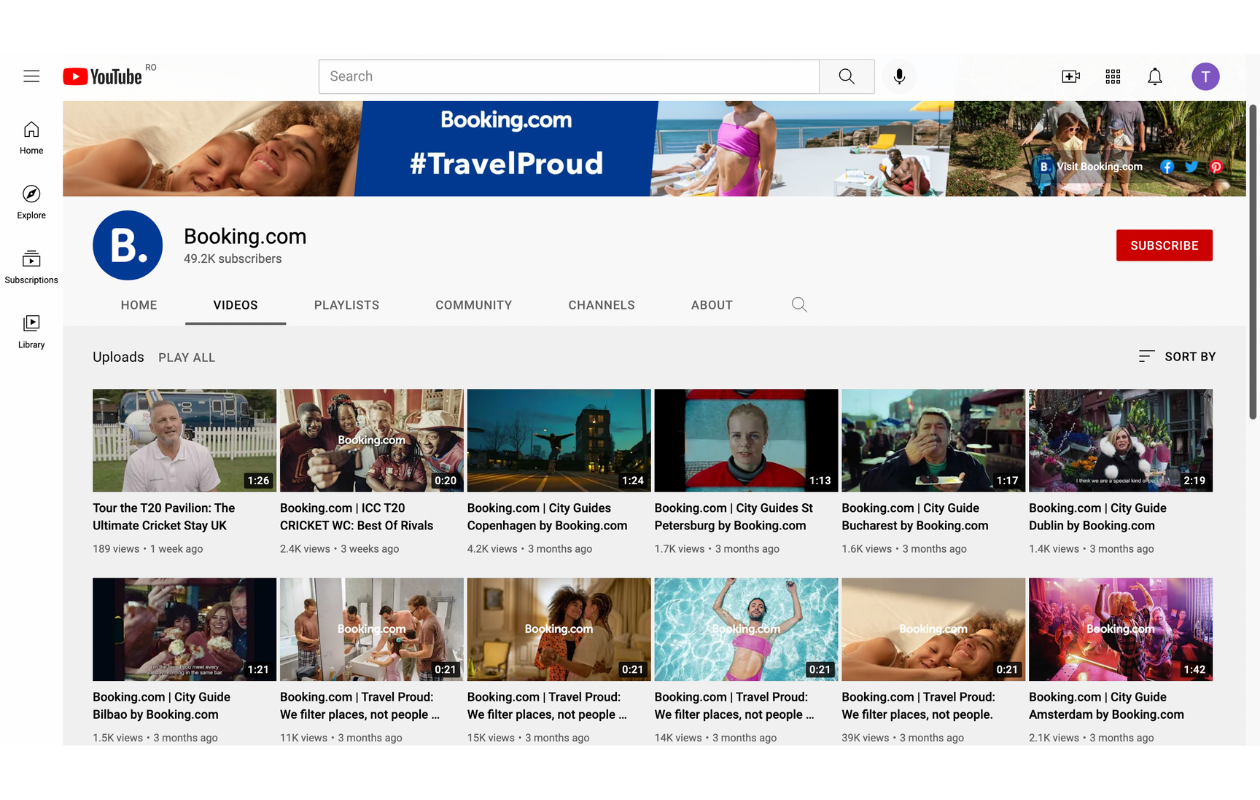Open the Twitter link in banner

click(x=1191, y=167)
